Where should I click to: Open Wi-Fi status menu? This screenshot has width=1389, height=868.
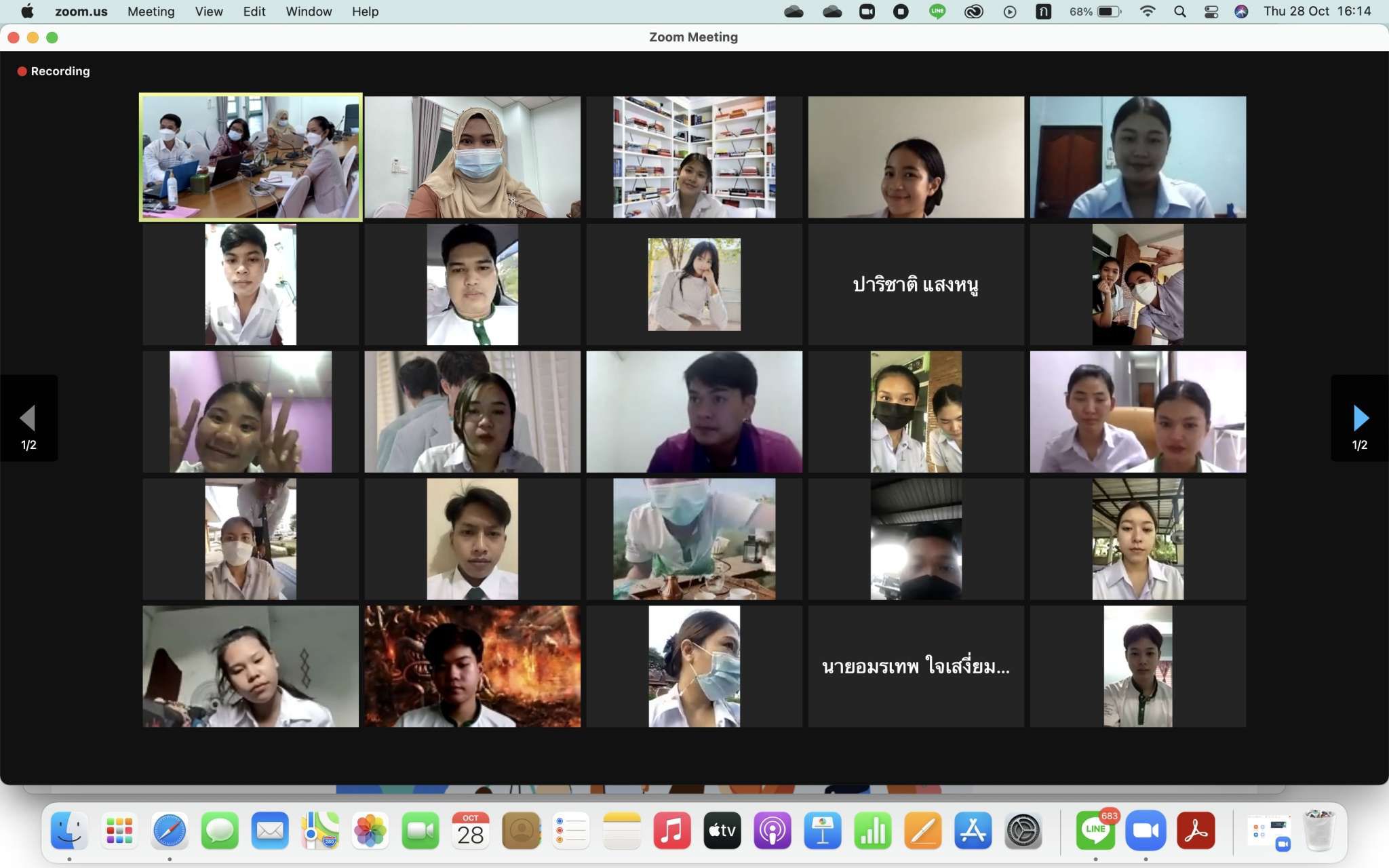[x=1148, y=12]
